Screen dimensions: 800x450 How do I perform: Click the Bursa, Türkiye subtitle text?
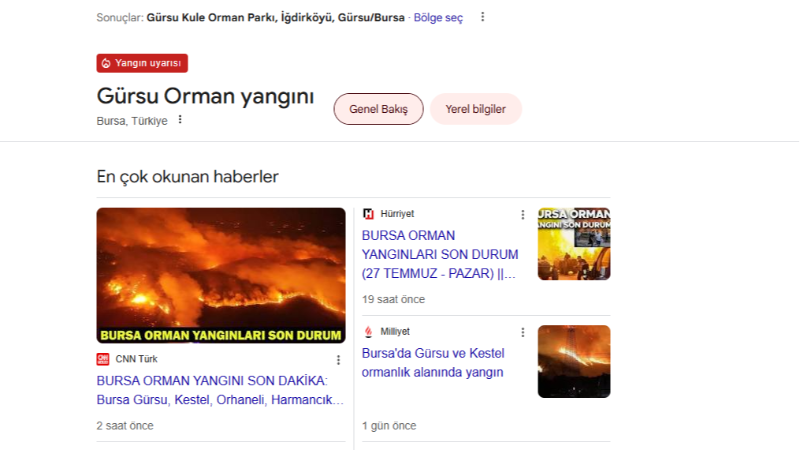coord(132,121)
